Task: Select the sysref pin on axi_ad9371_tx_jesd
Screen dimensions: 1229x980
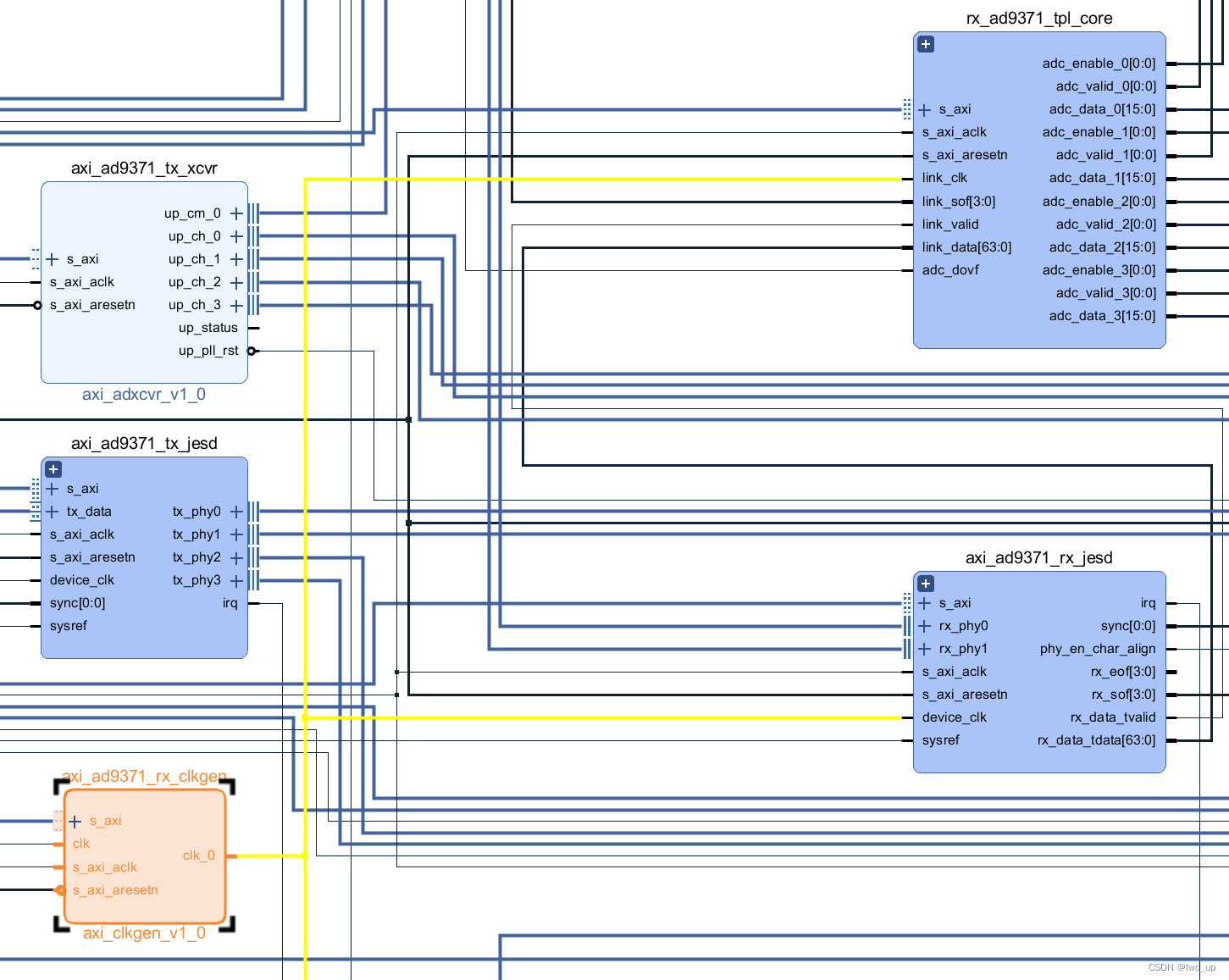Action: [x=68, y=626]
